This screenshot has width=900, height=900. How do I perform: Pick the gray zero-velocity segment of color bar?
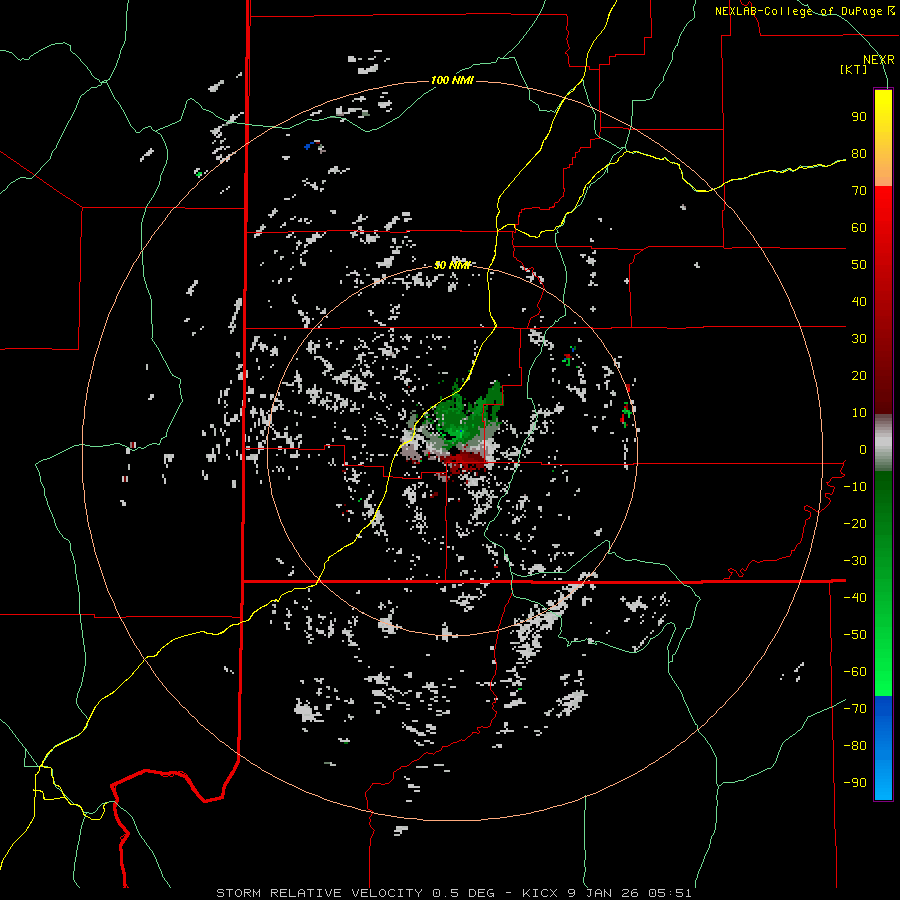[x=883, y=443]
